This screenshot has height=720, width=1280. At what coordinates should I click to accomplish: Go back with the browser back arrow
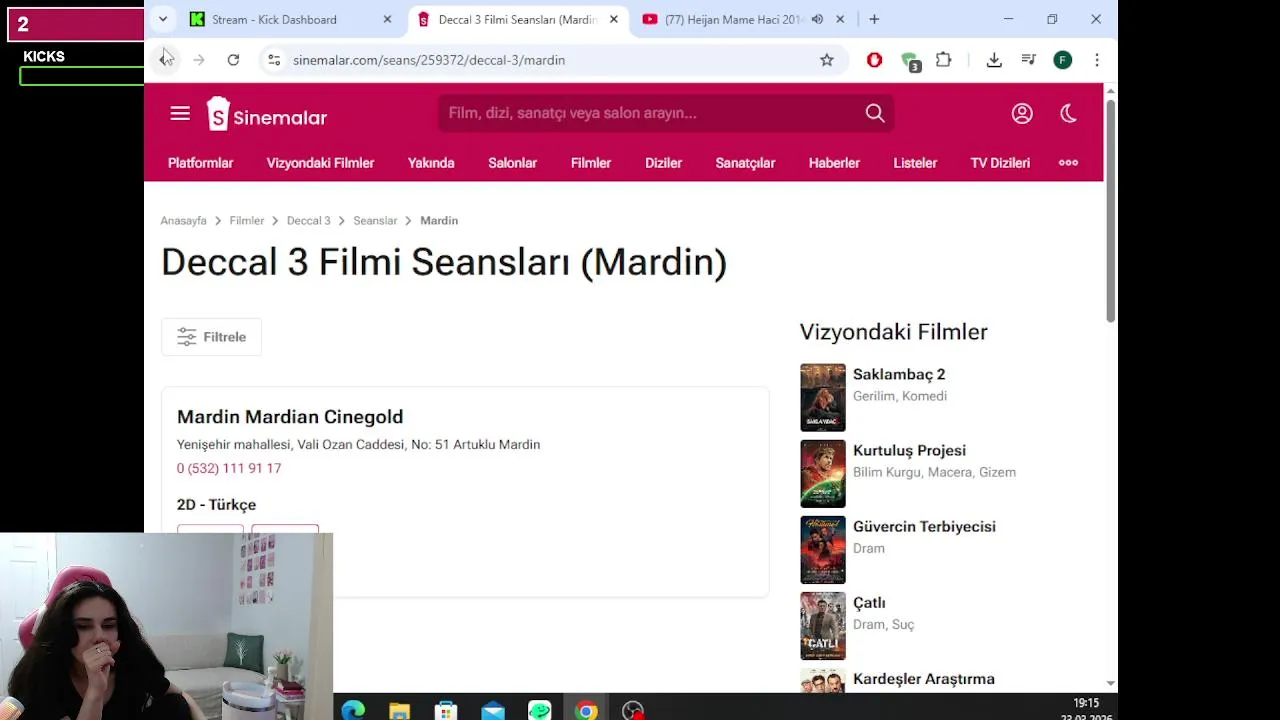[165, 60]
